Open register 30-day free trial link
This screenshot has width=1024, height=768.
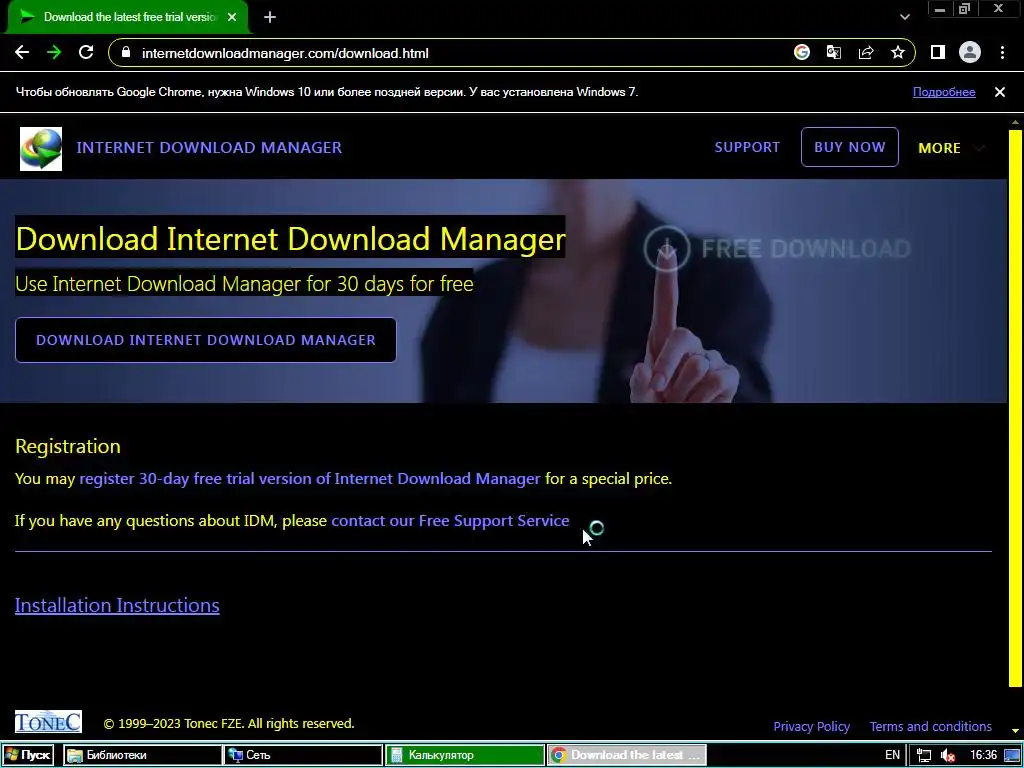(x=310, y=479)
